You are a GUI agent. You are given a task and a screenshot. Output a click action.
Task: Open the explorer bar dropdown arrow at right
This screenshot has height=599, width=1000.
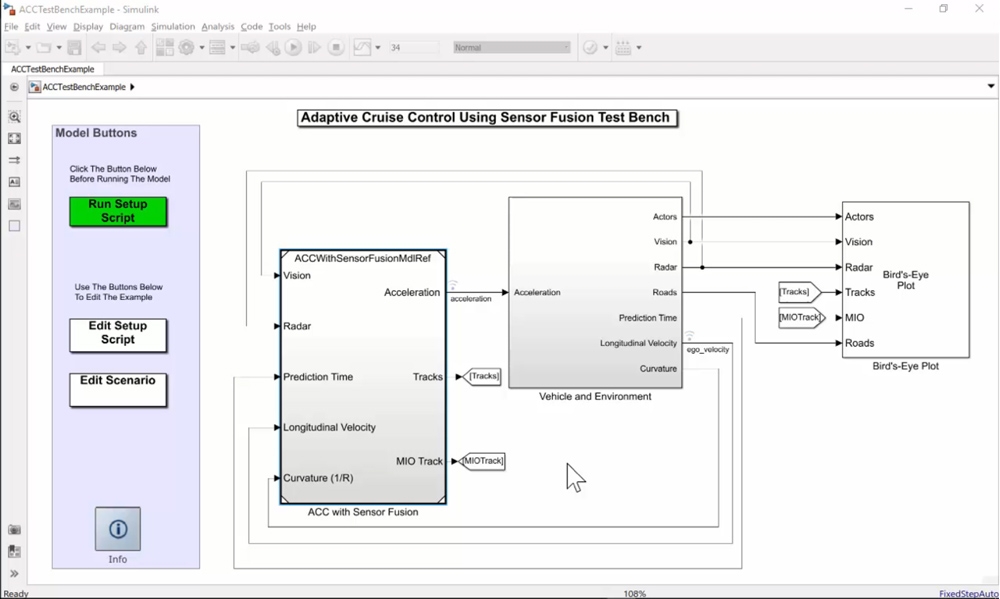990,86
